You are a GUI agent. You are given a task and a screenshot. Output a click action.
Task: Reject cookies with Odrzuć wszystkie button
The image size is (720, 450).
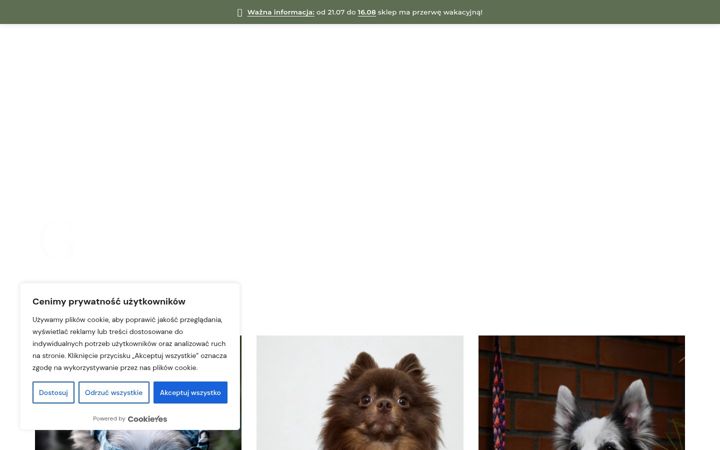114,393
